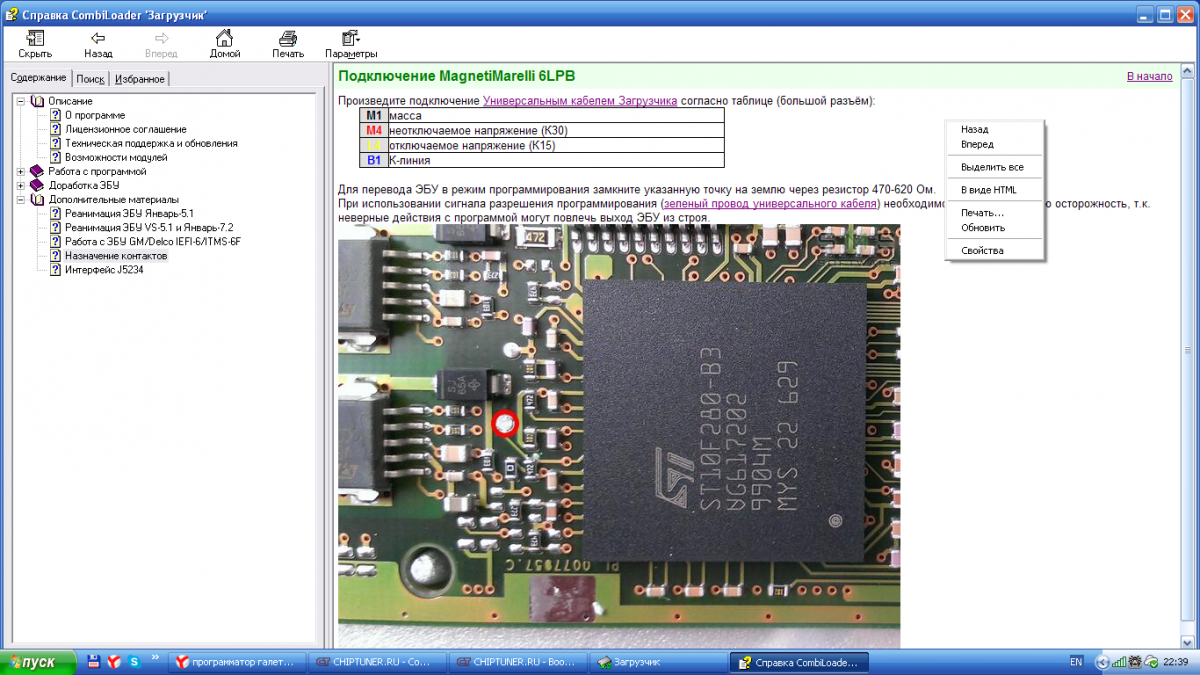Choose Вперед in context menu

pyautogui.click(x=977, y=144)
